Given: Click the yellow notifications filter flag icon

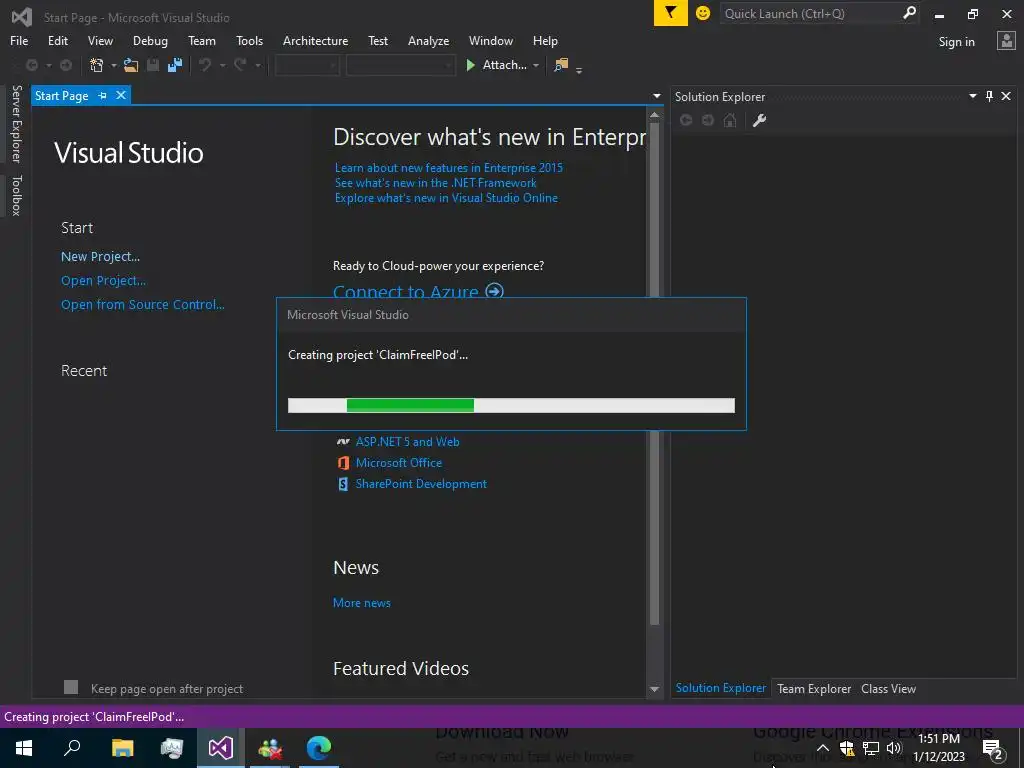Looking at the screenshot, I should pyautogui.click(x=671, y=13).
